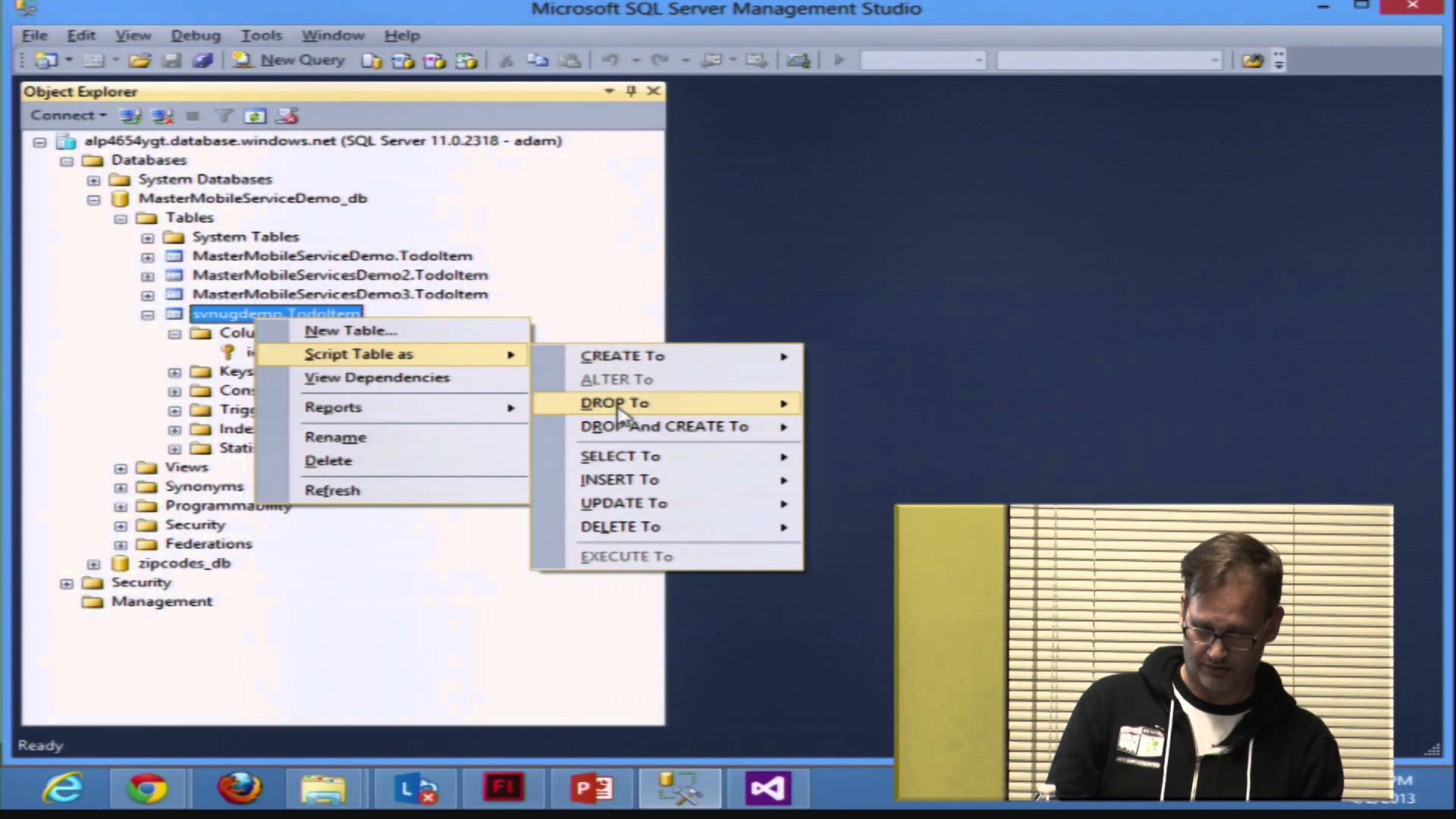Image resolution: width=1456 pixels, height=819 pixels.
Task: Choose New Table... in context menu
Action: tap(393, 331)
